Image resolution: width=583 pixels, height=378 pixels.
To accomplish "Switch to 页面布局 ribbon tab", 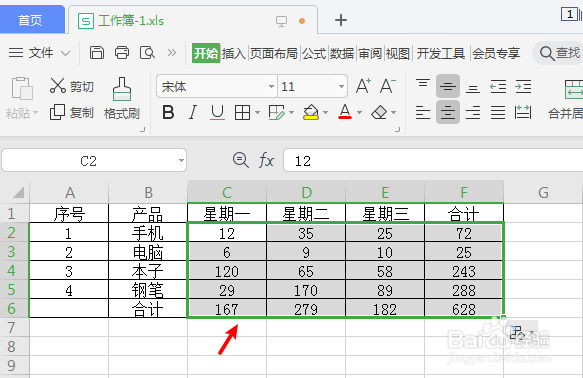I will pyautogui.click(x=274, y=54).
